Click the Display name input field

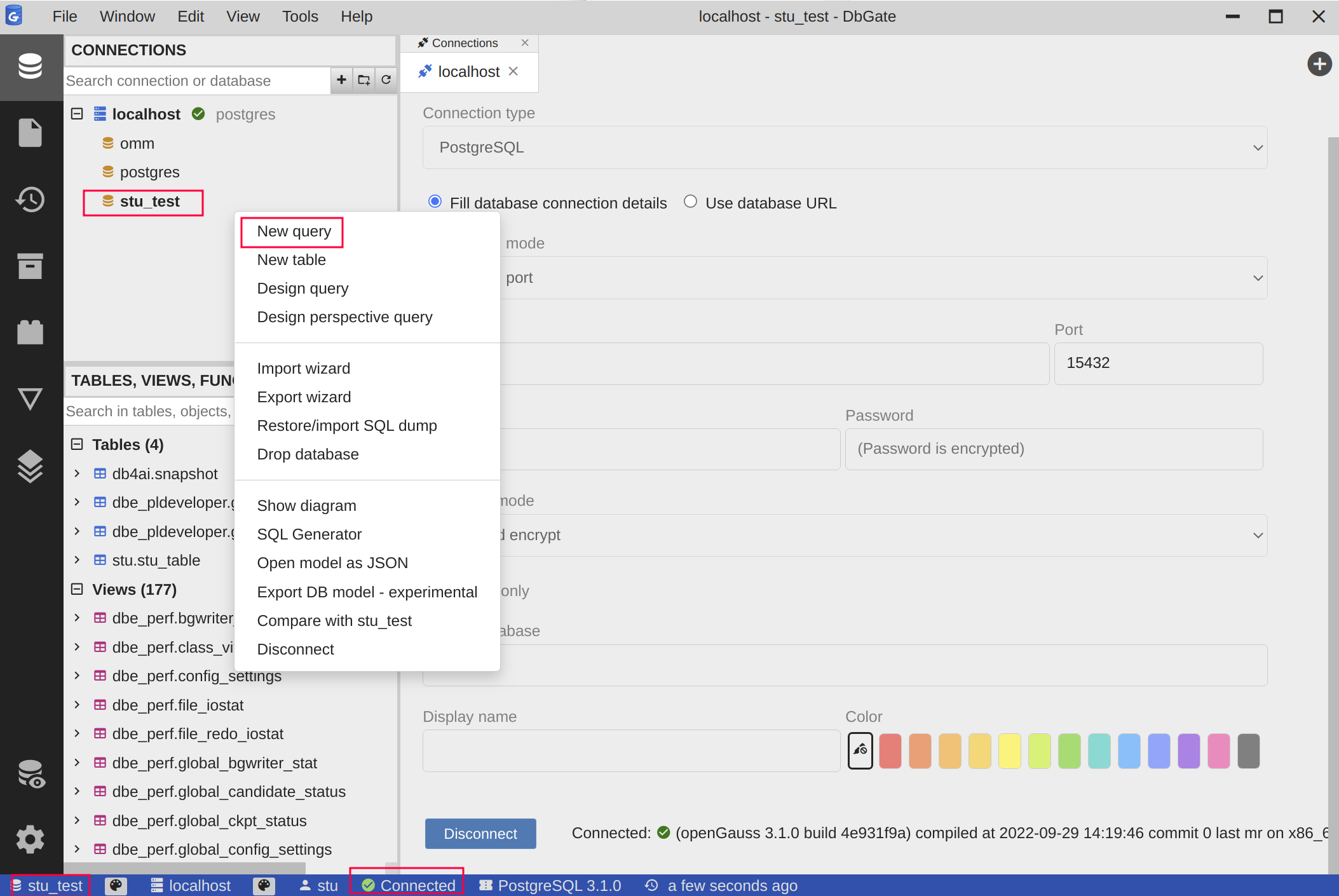pos(632,750)
